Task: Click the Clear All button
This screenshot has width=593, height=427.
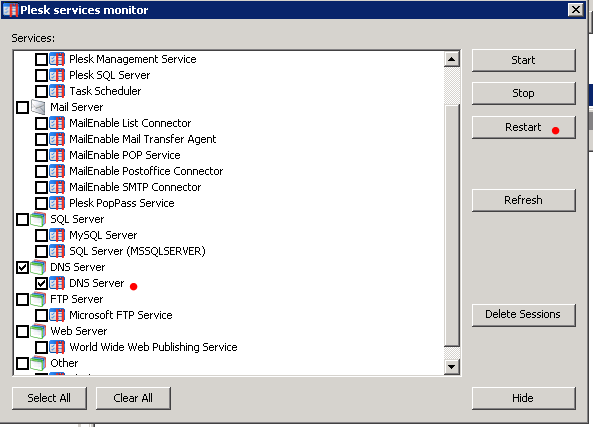Action: 133,398
